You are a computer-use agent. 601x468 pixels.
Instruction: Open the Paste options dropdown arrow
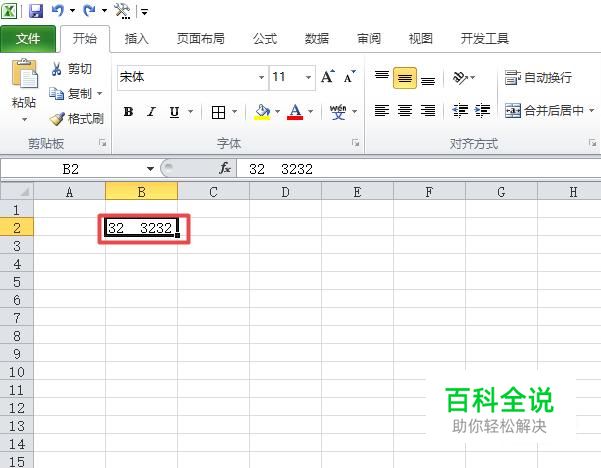click(24, 120)
